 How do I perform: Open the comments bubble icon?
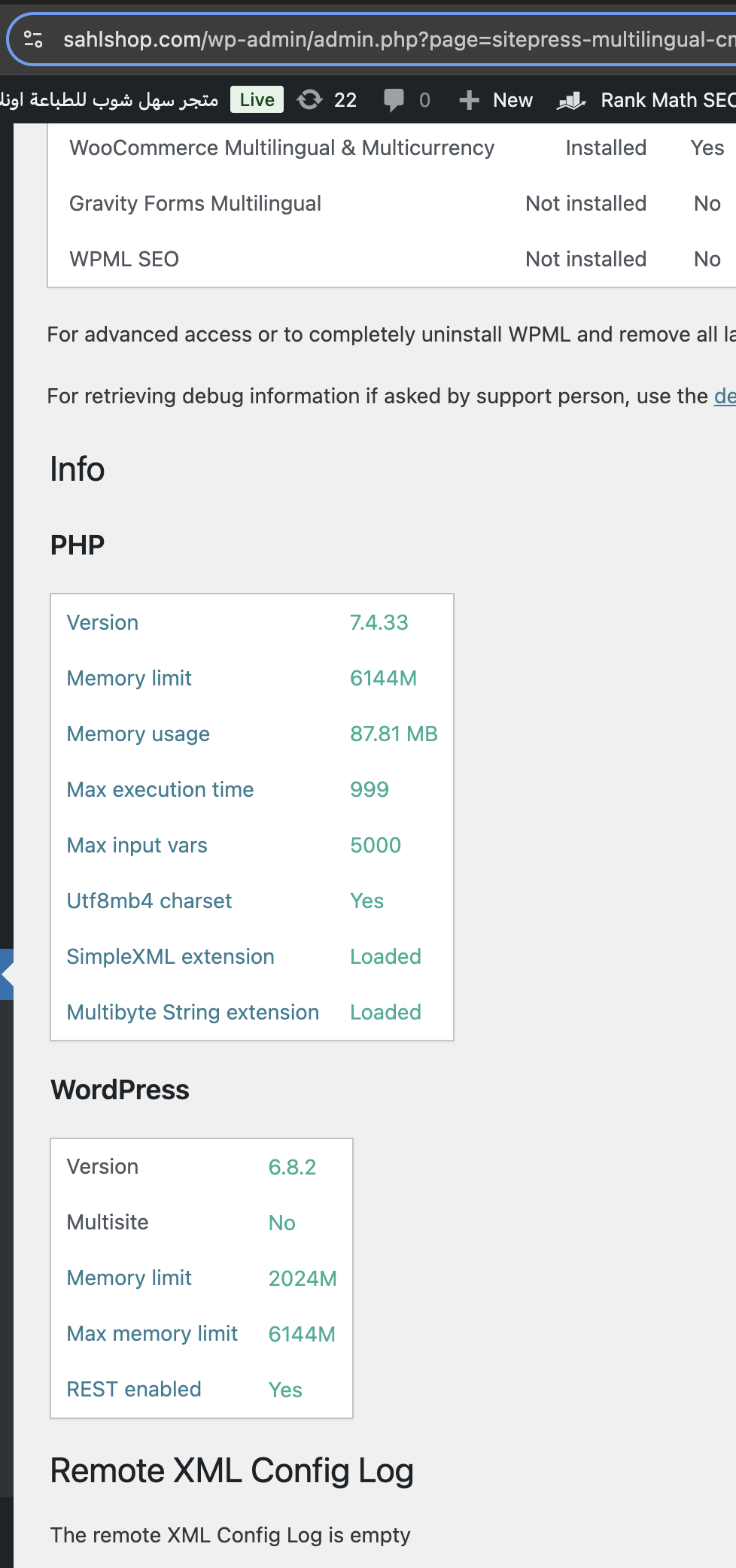pos(394,100)
